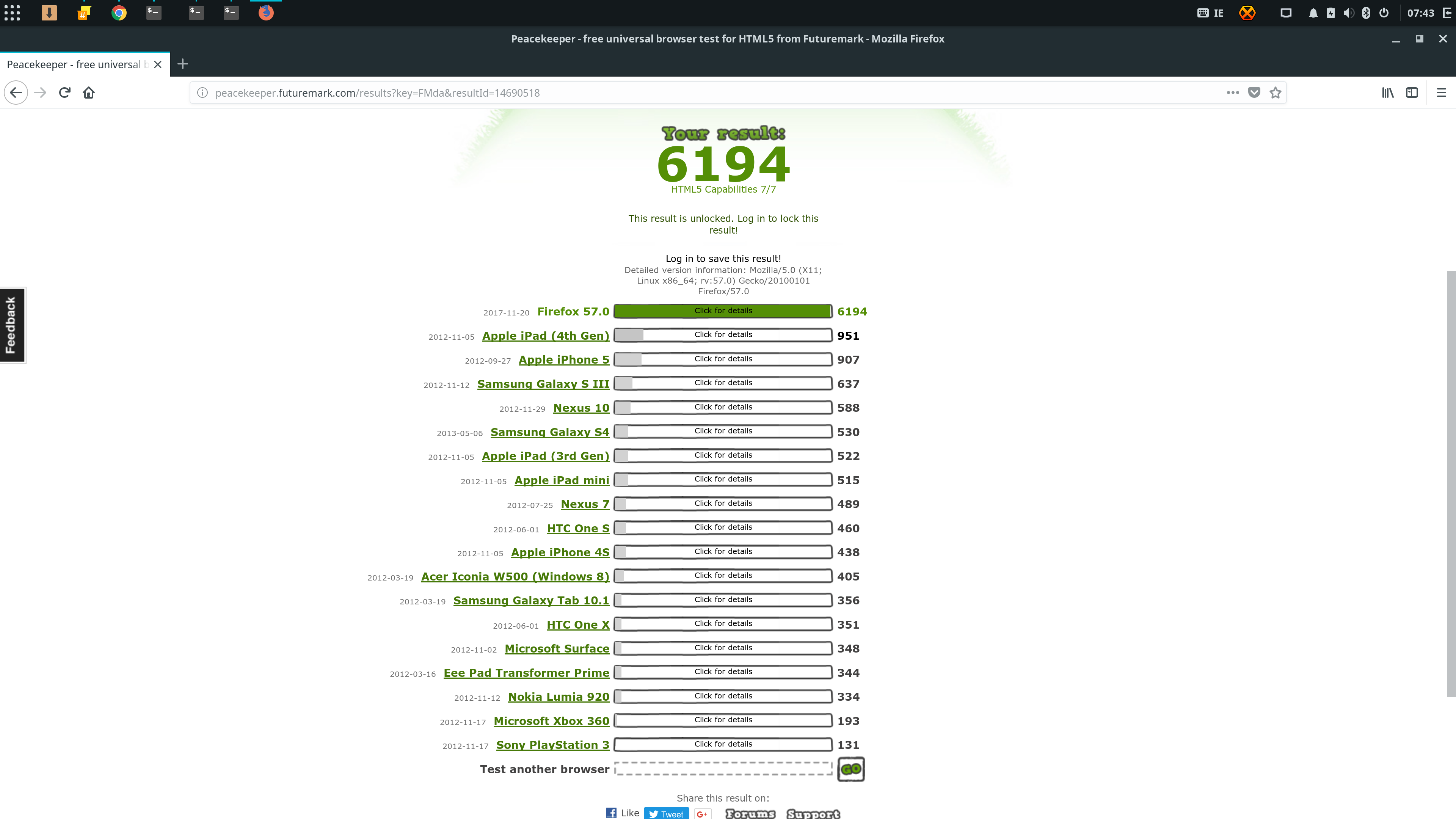1456x819 pixels.
Task: Go to the Firefox home page
Action: pos(89,93)
